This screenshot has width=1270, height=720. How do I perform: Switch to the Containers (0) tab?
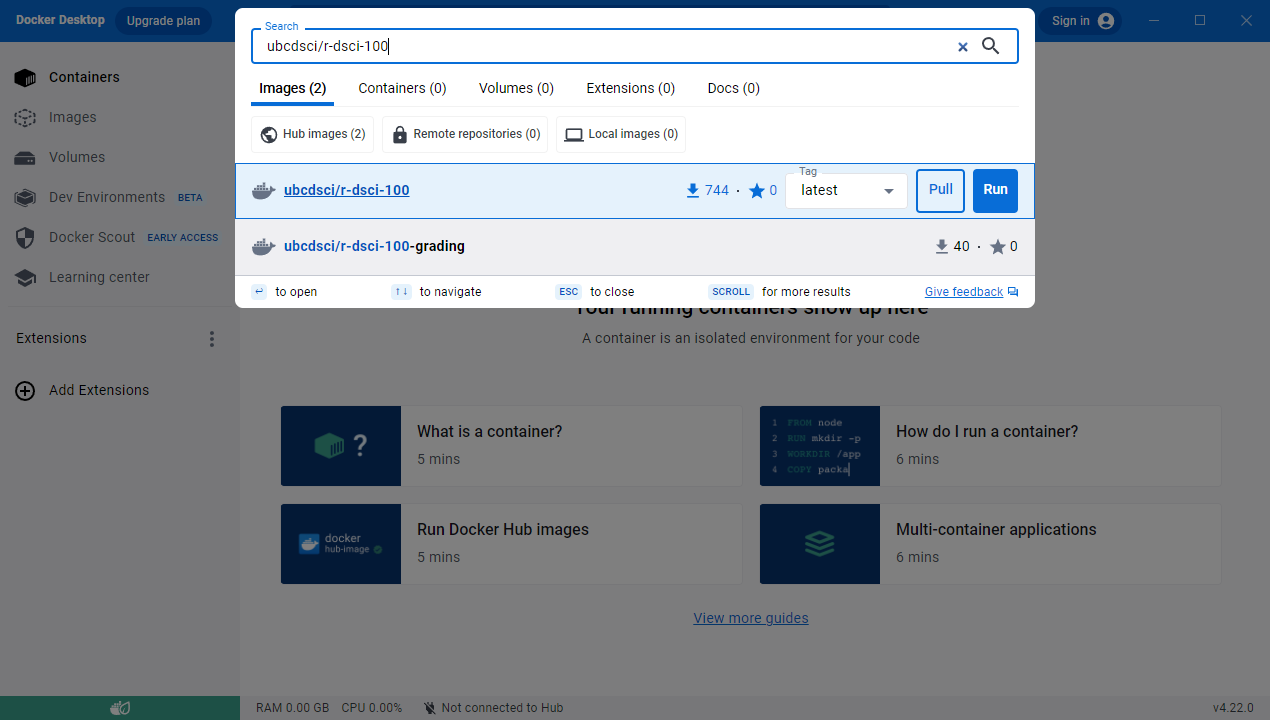tap(402, 88)
